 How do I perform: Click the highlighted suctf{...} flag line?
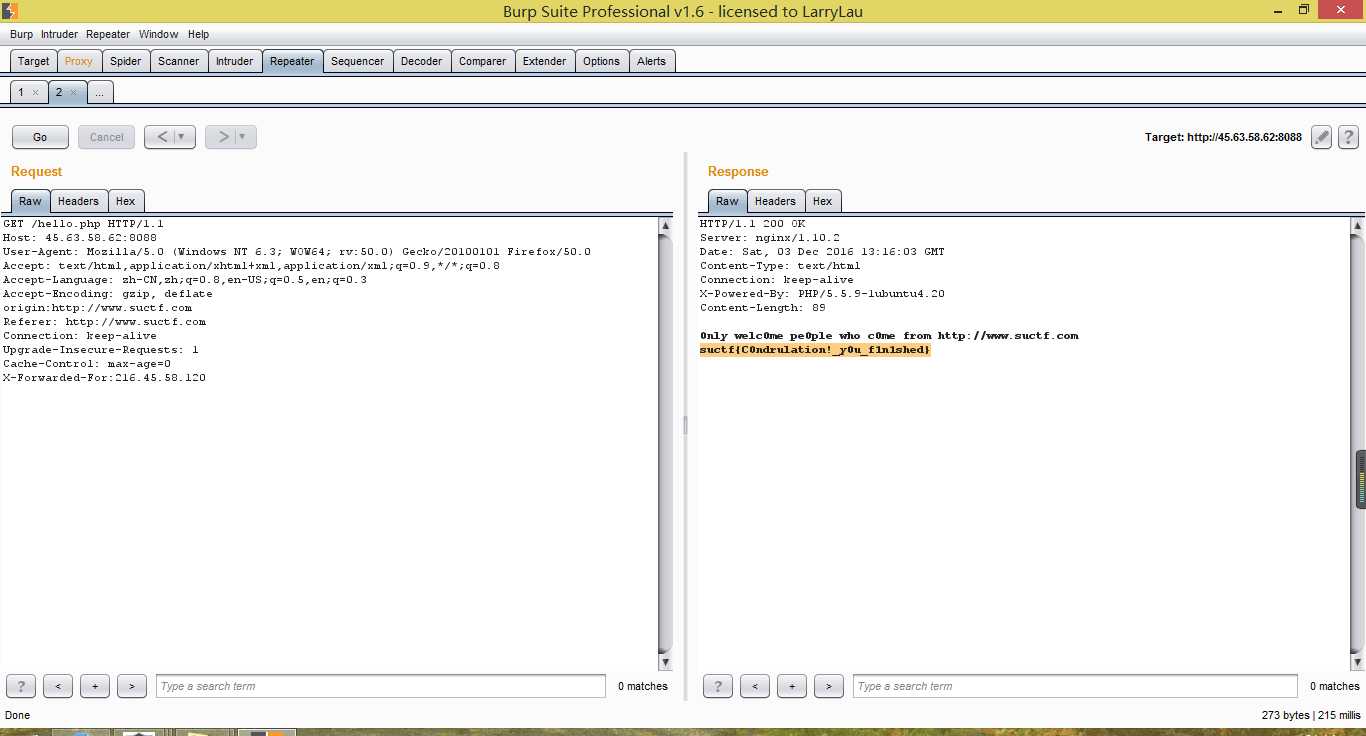click(x=815, y=350)
